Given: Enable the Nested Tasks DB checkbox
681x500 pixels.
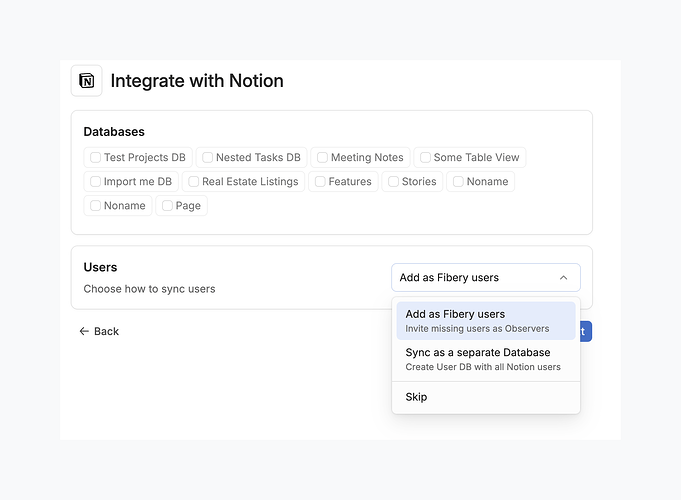Looking at the screenshot, I should click(x=208, y=157).
